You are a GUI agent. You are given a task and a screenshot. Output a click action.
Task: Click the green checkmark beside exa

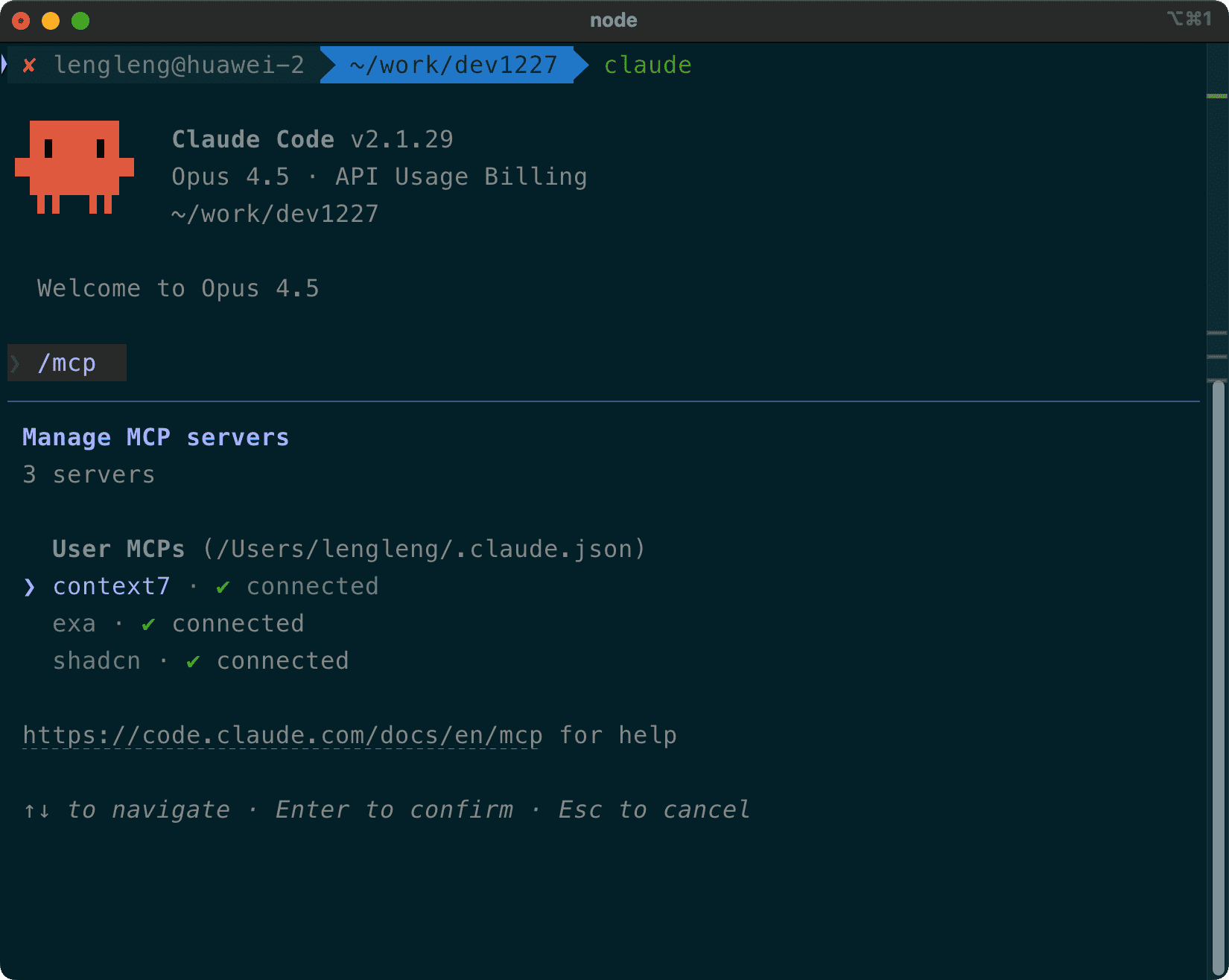pos(148,625)
